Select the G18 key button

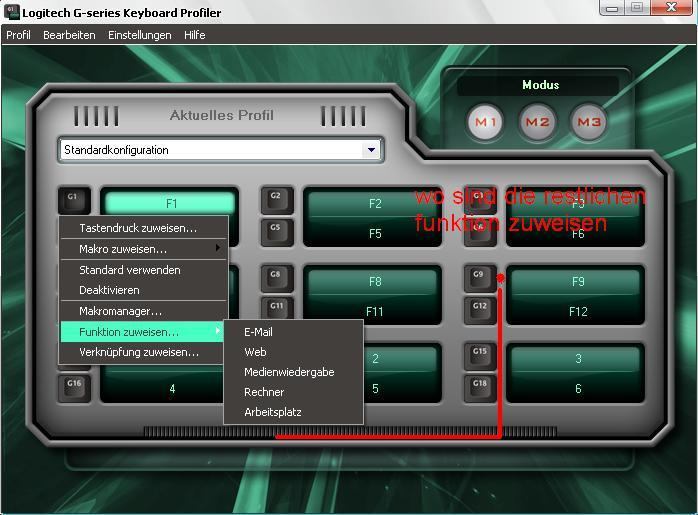coord(480,388)
